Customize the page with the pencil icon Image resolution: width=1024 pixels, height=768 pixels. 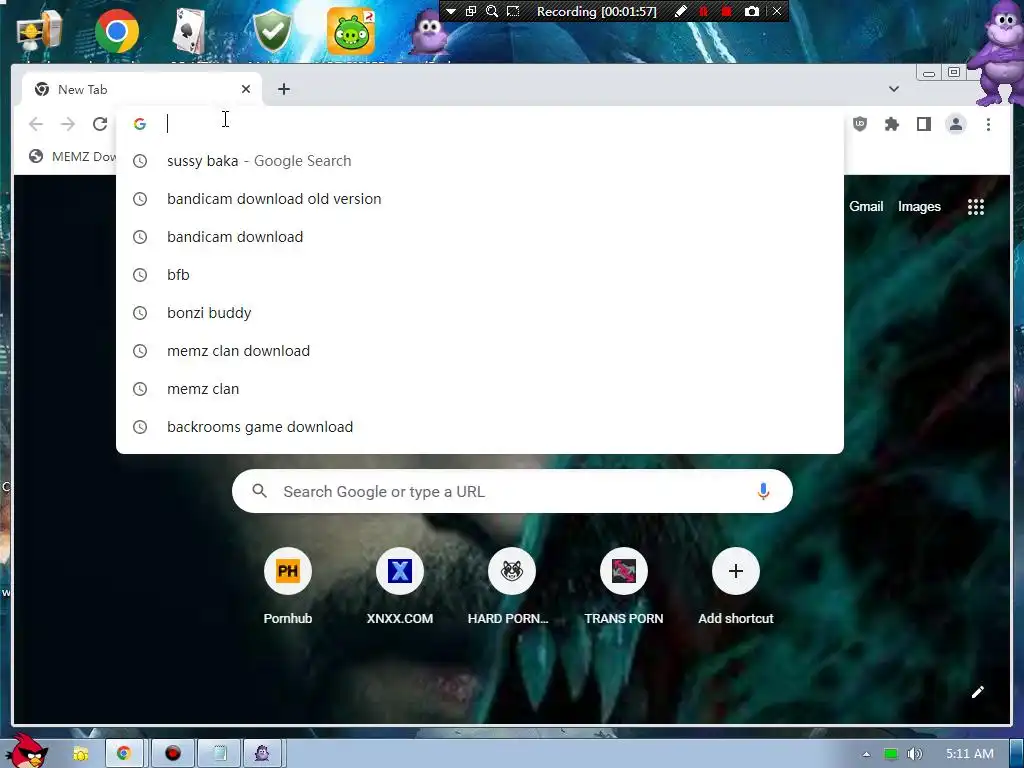point(977,692)
